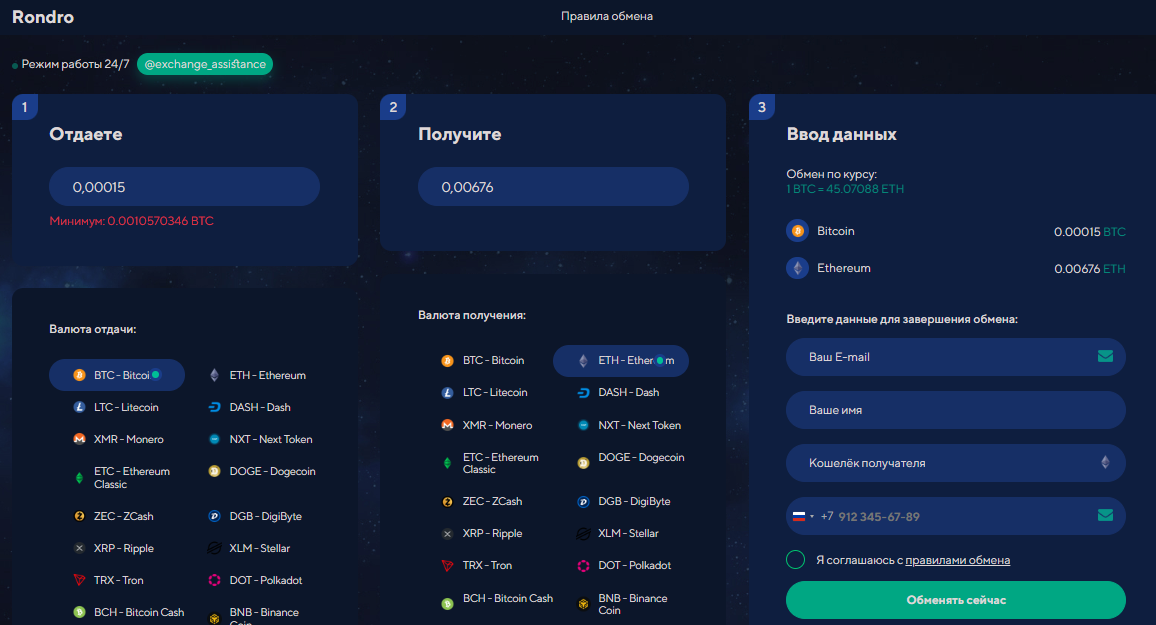The height and width of the screenshot is (625, 1156).
Task: Click the exchange rate text 1 BTC = 45.07088 ETH
Action: (x=845, y=189)
